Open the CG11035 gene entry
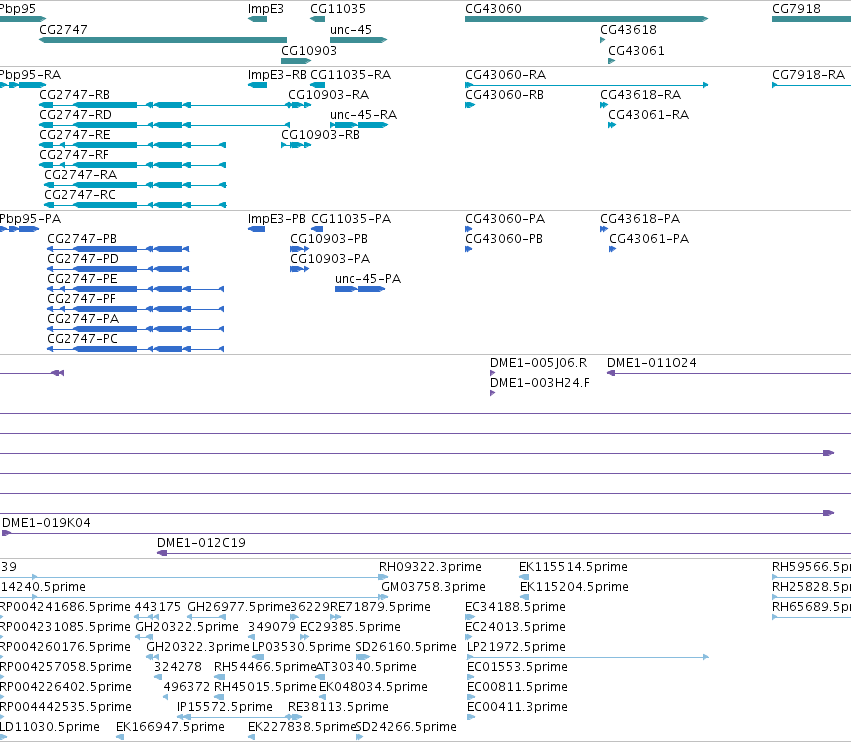 (x=338, y=9)
